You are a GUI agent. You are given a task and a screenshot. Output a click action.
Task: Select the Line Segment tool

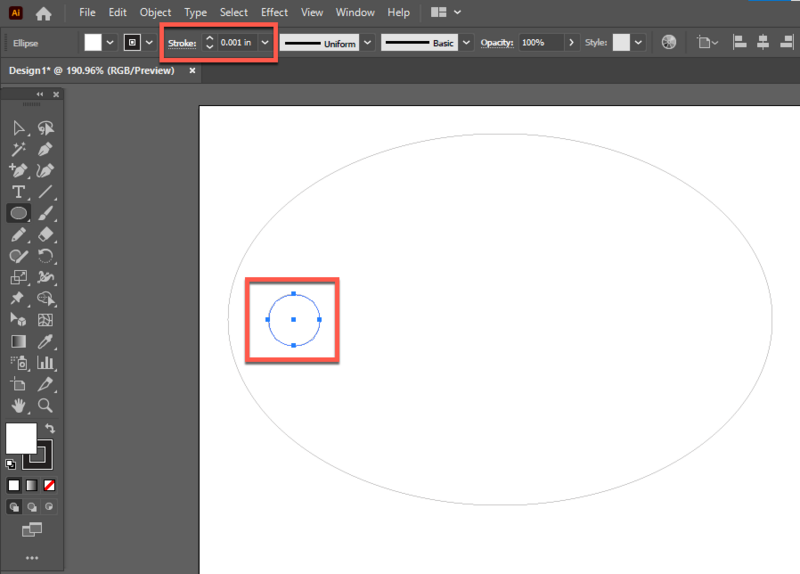pyautogui.click(x=45, y=192)
